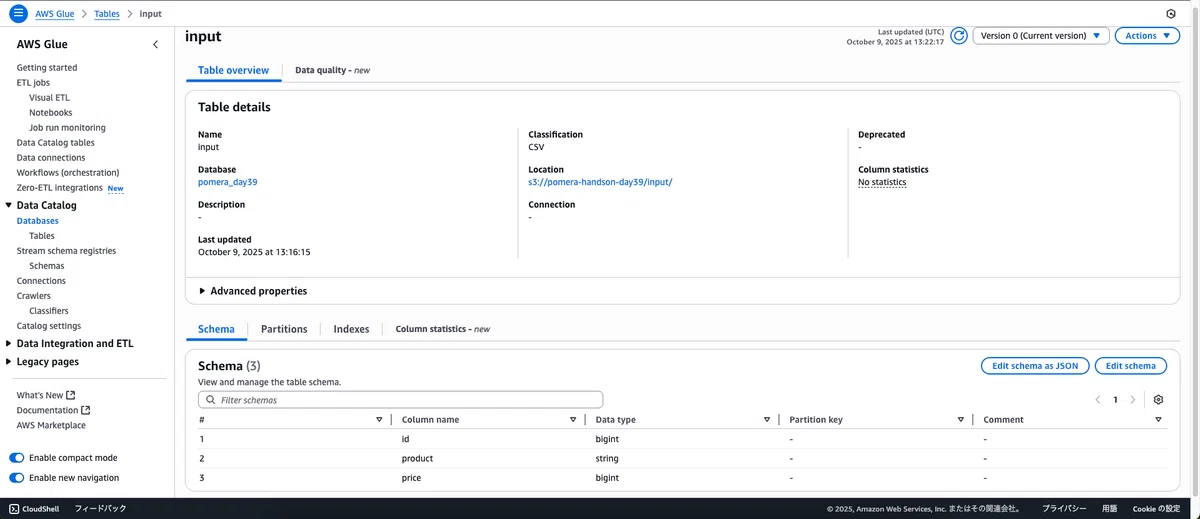Go to the previous schema page arrow
Viewport: 1200px width, 519px height.
(1098, 400)
